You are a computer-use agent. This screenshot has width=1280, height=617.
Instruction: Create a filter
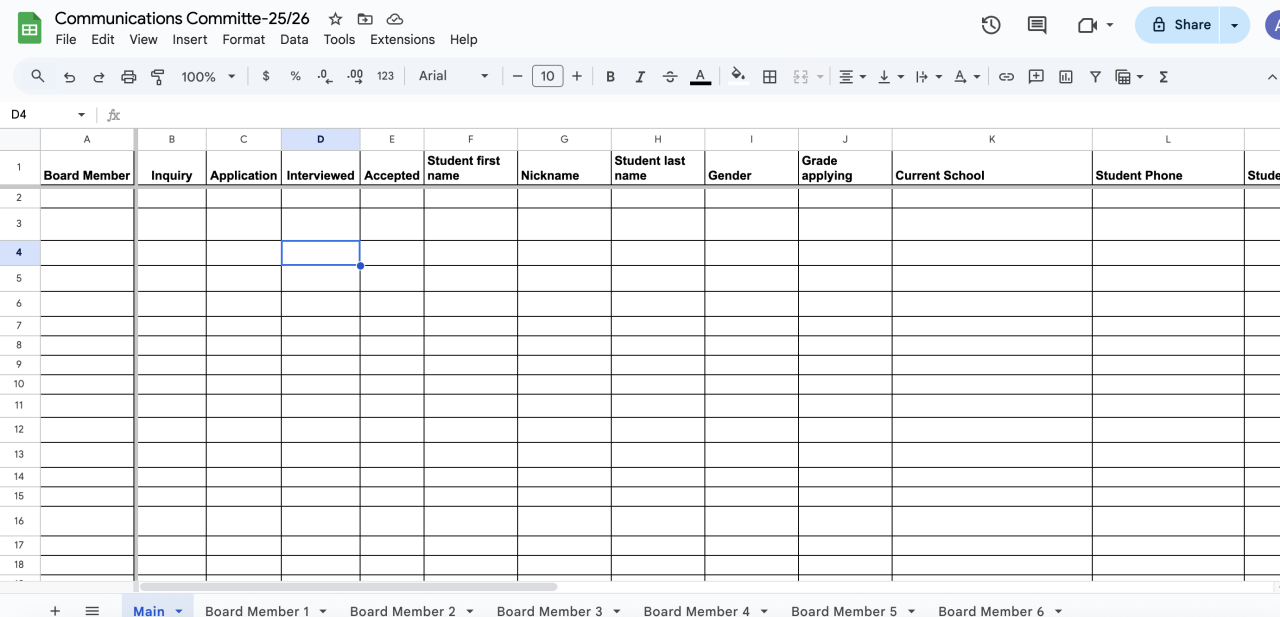coord(1095,76)
